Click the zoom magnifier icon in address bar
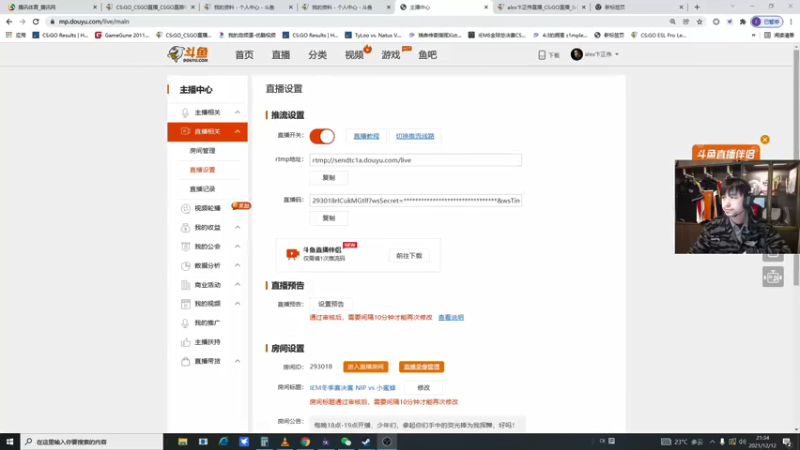The image size is (800, 450). click(672, 21)
